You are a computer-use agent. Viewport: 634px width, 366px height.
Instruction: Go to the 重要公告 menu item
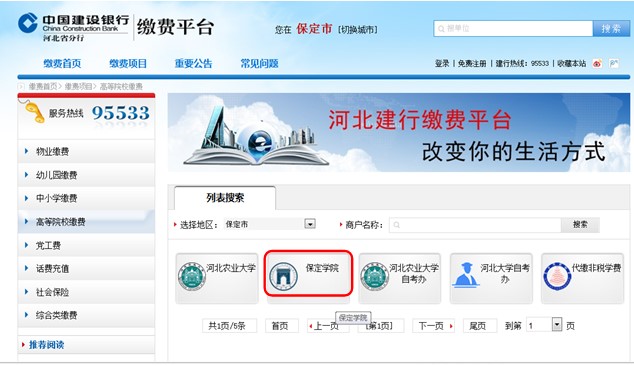(x=193, y=63)
